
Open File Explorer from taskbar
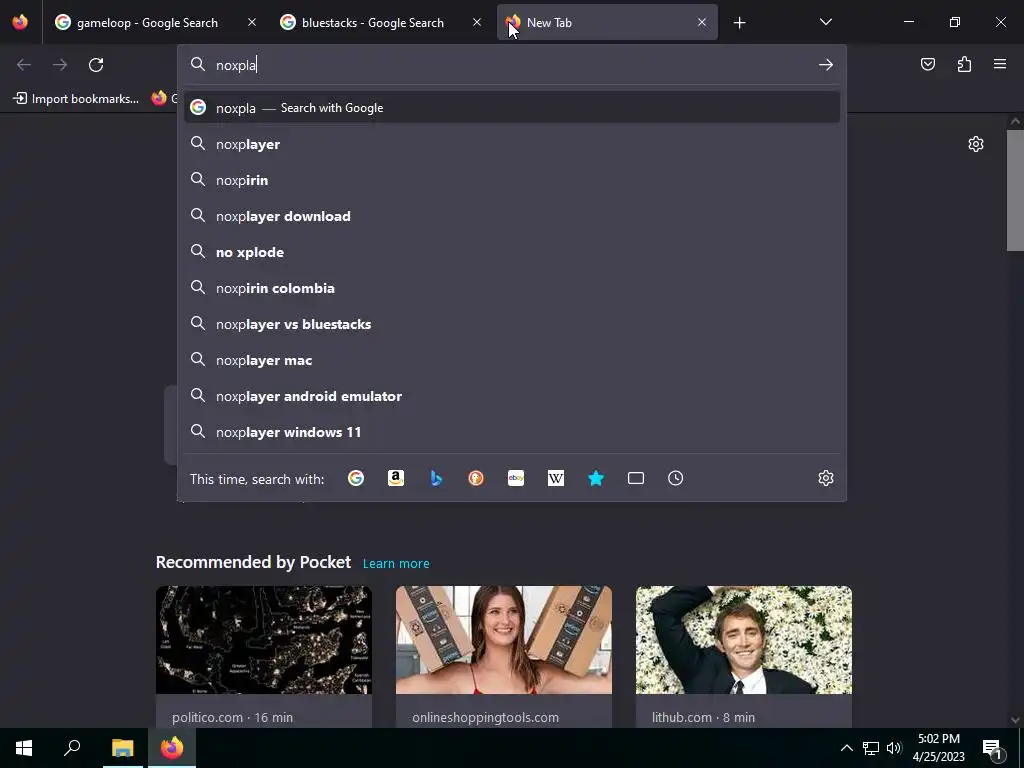(x=122, y=748)
